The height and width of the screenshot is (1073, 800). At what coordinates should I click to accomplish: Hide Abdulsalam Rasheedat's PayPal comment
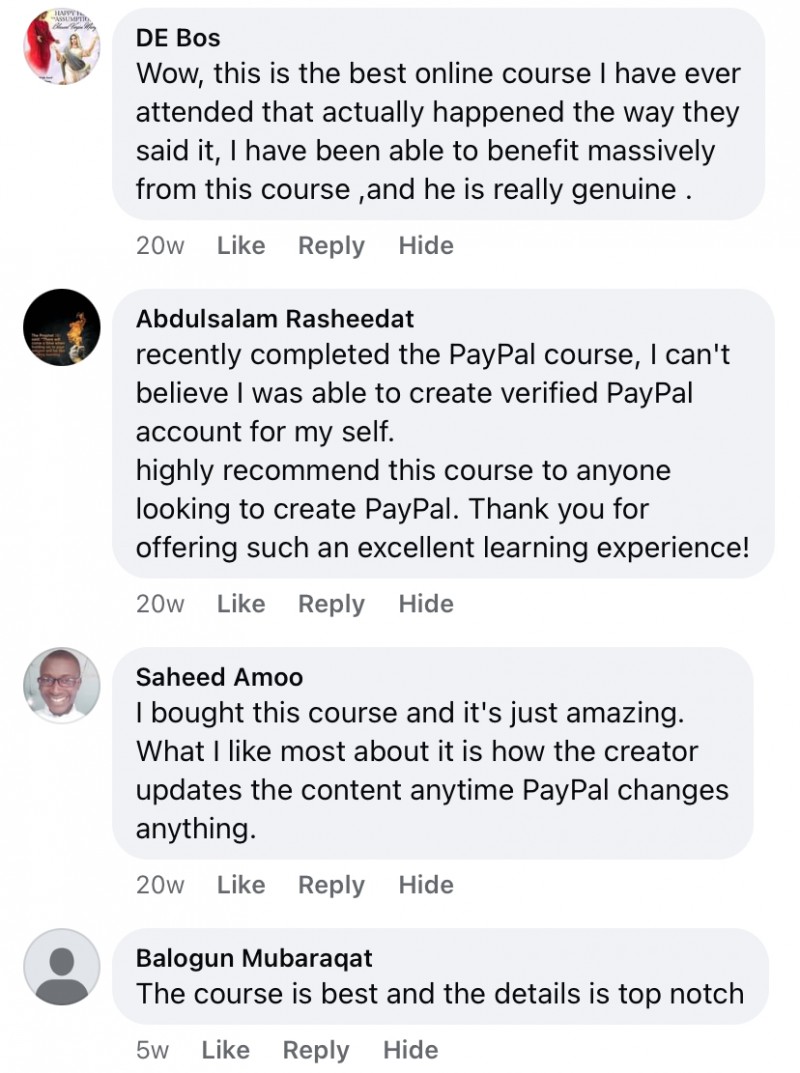pos(426,604)
